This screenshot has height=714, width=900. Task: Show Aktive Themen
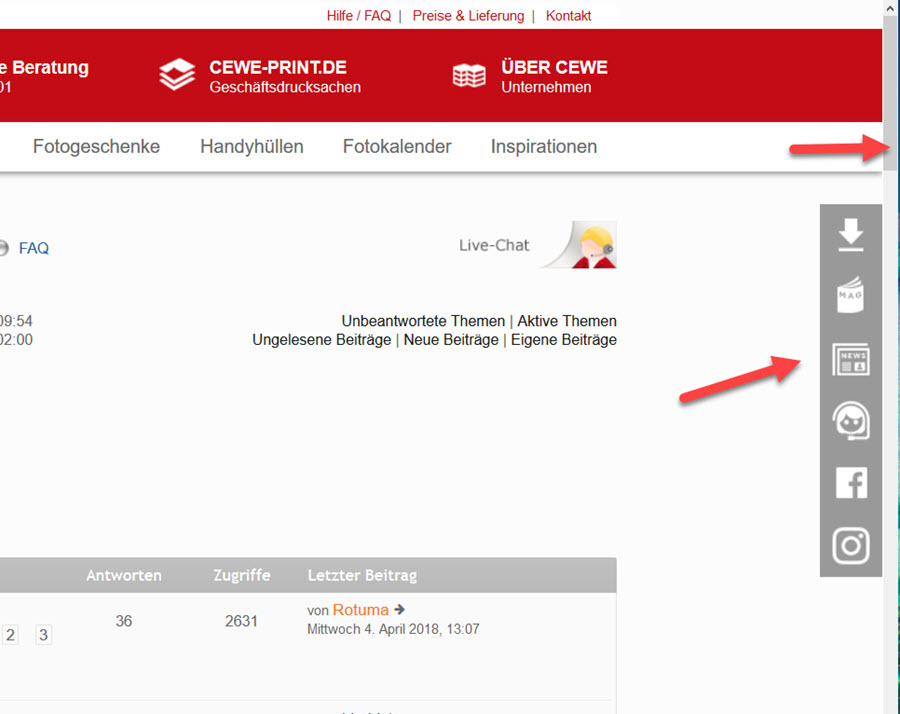point(567,321)
